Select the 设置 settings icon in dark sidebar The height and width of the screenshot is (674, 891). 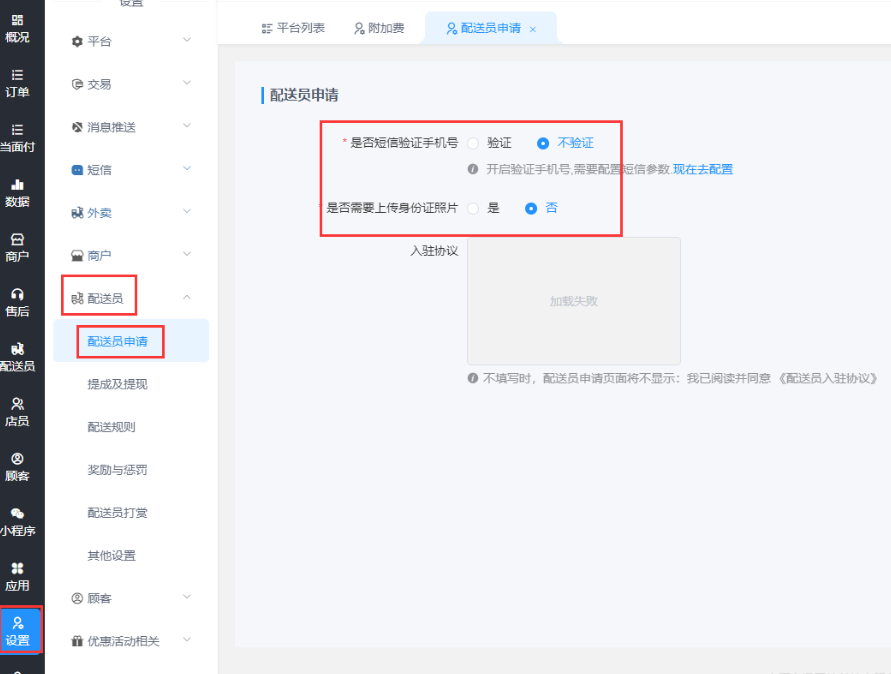click(18, 623)
